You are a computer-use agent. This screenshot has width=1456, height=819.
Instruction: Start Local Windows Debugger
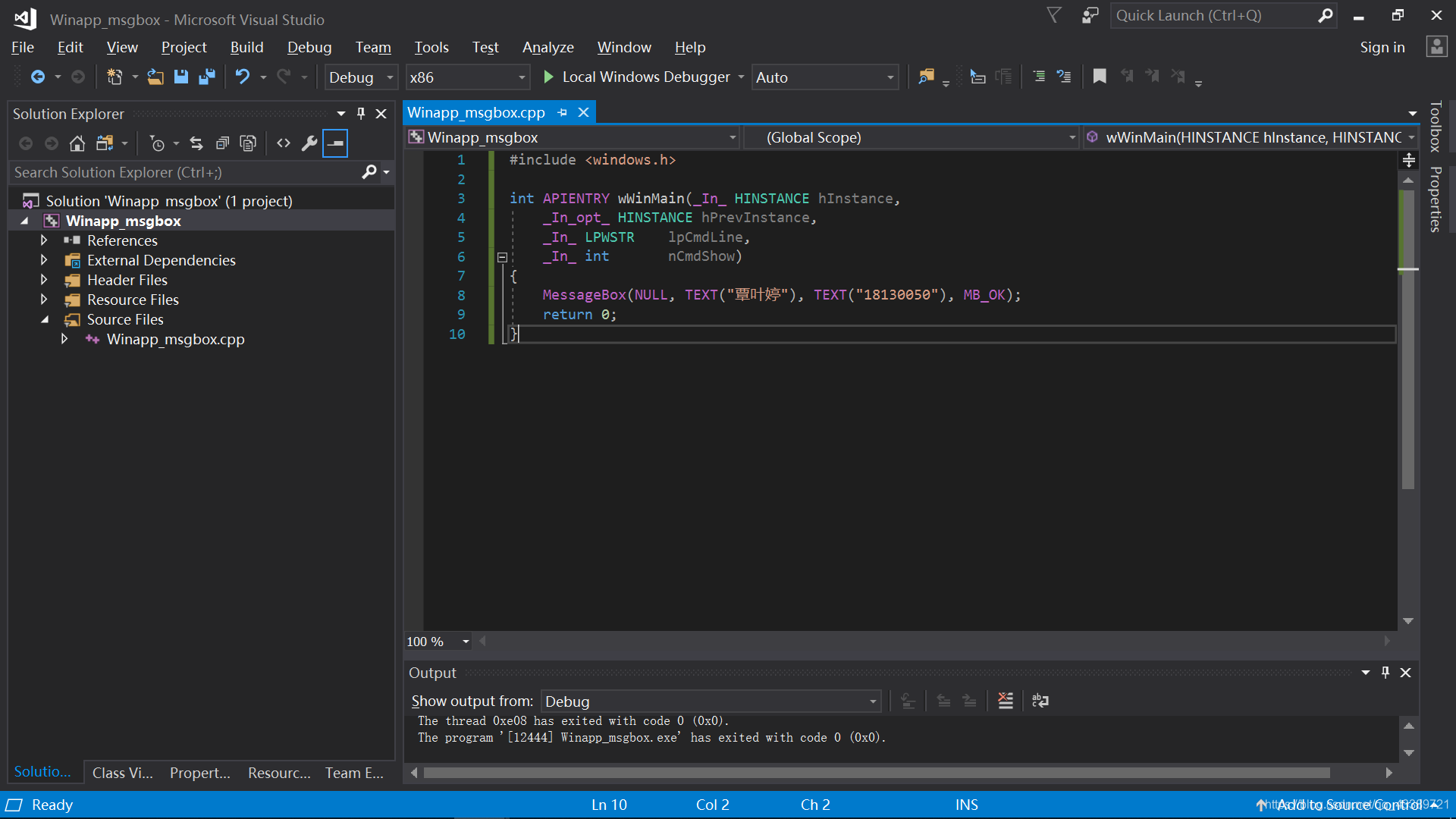pos(637,77)
